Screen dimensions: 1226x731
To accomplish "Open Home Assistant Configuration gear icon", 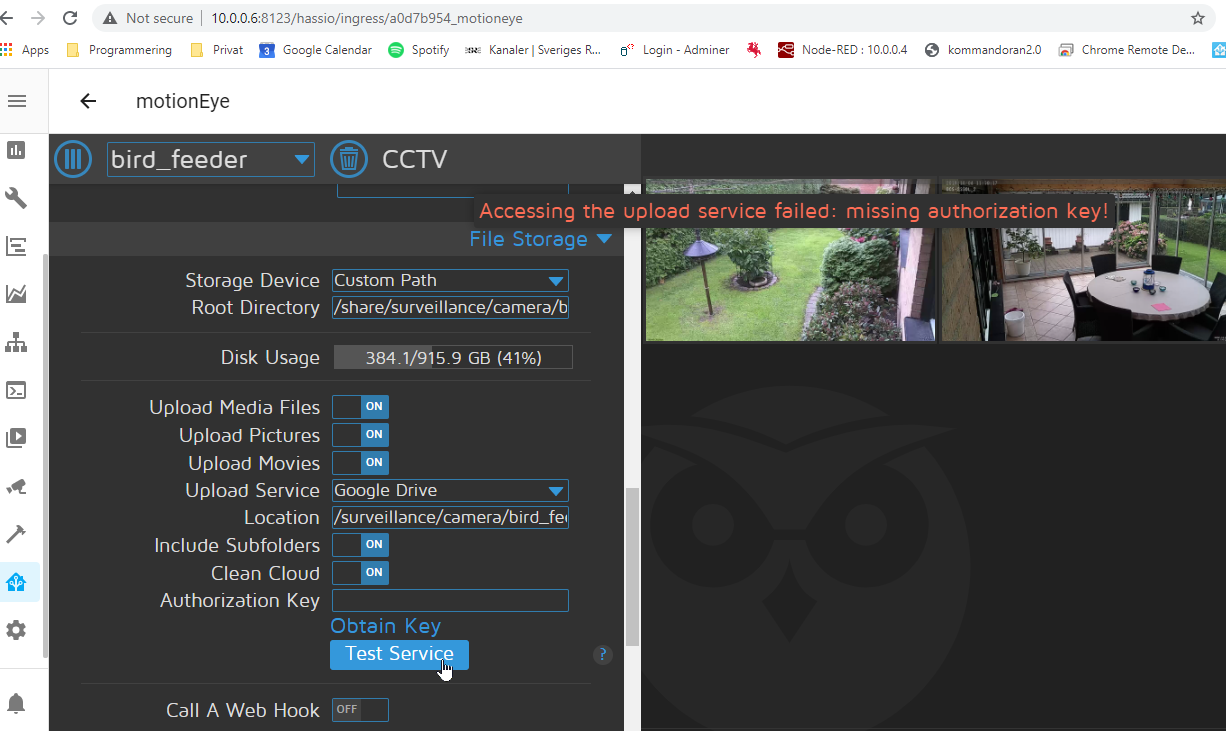I will tap(16, 630).
